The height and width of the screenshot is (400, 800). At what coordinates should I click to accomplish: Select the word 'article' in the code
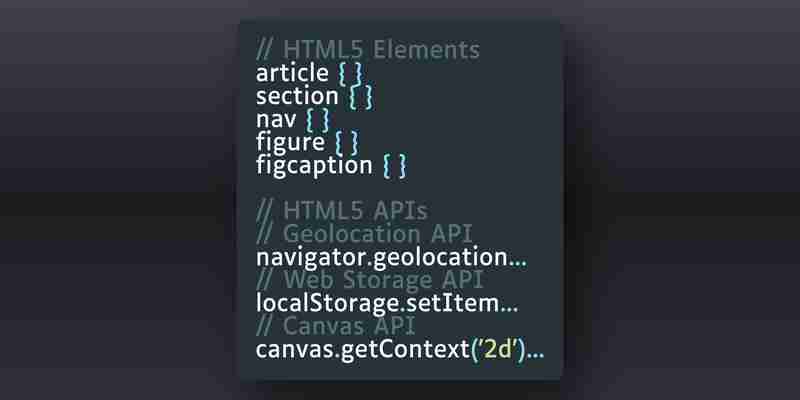pos(292,73)
